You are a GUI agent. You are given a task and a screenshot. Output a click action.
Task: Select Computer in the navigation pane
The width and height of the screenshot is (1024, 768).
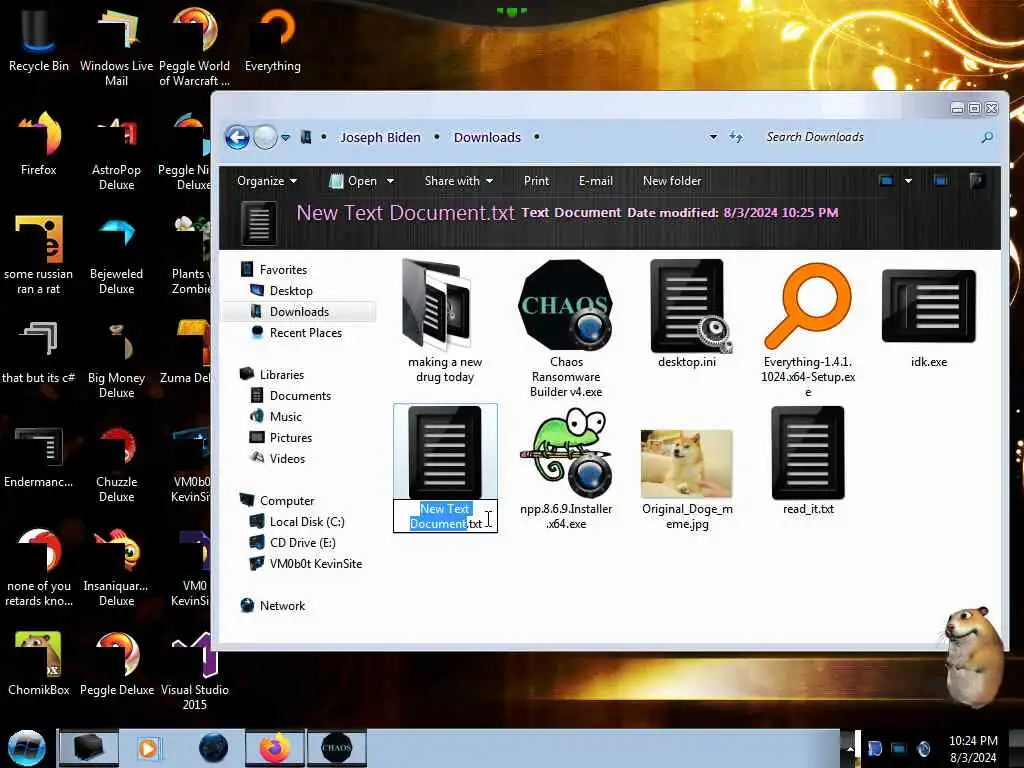[x=287, y=501]
